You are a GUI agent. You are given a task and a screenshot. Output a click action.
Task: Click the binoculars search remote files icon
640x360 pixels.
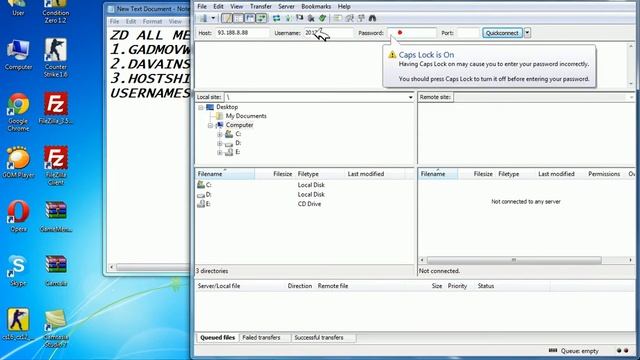[x=372, y=18]
